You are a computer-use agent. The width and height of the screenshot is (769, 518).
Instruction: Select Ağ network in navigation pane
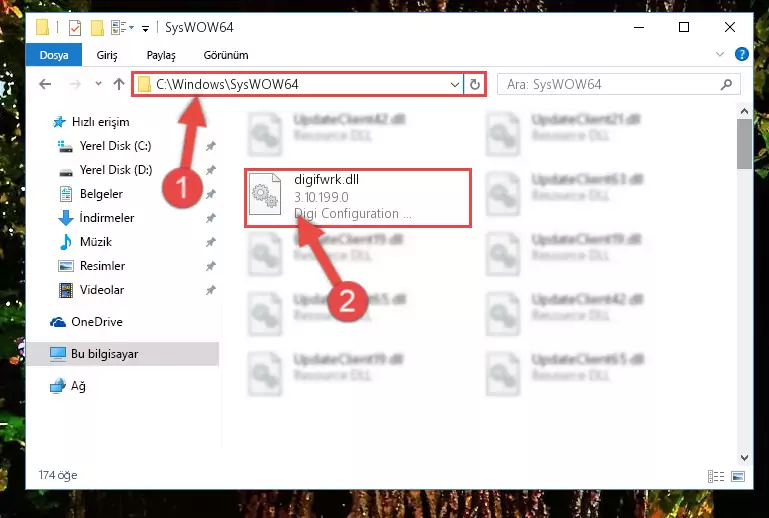point(78,386)
